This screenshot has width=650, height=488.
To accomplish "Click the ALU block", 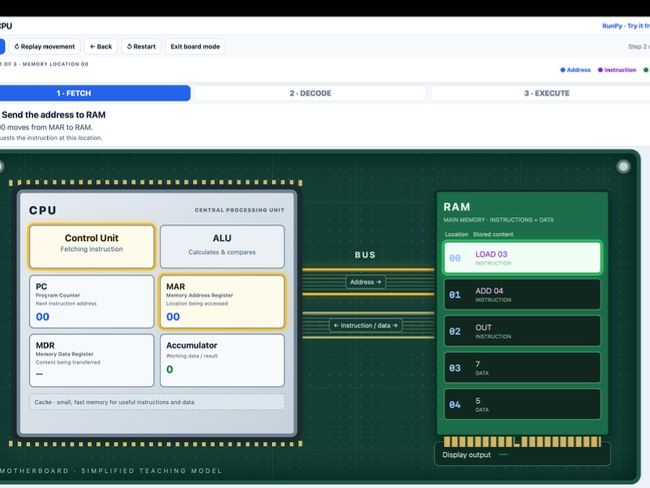I will coord(222,247).
